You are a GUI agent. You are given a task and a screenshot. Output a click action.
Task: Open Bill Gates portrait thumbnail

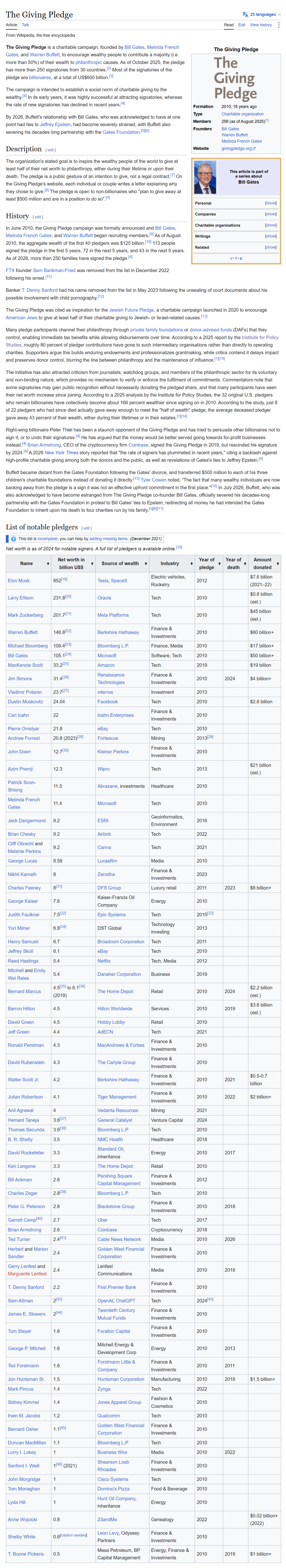click(205, 177)
